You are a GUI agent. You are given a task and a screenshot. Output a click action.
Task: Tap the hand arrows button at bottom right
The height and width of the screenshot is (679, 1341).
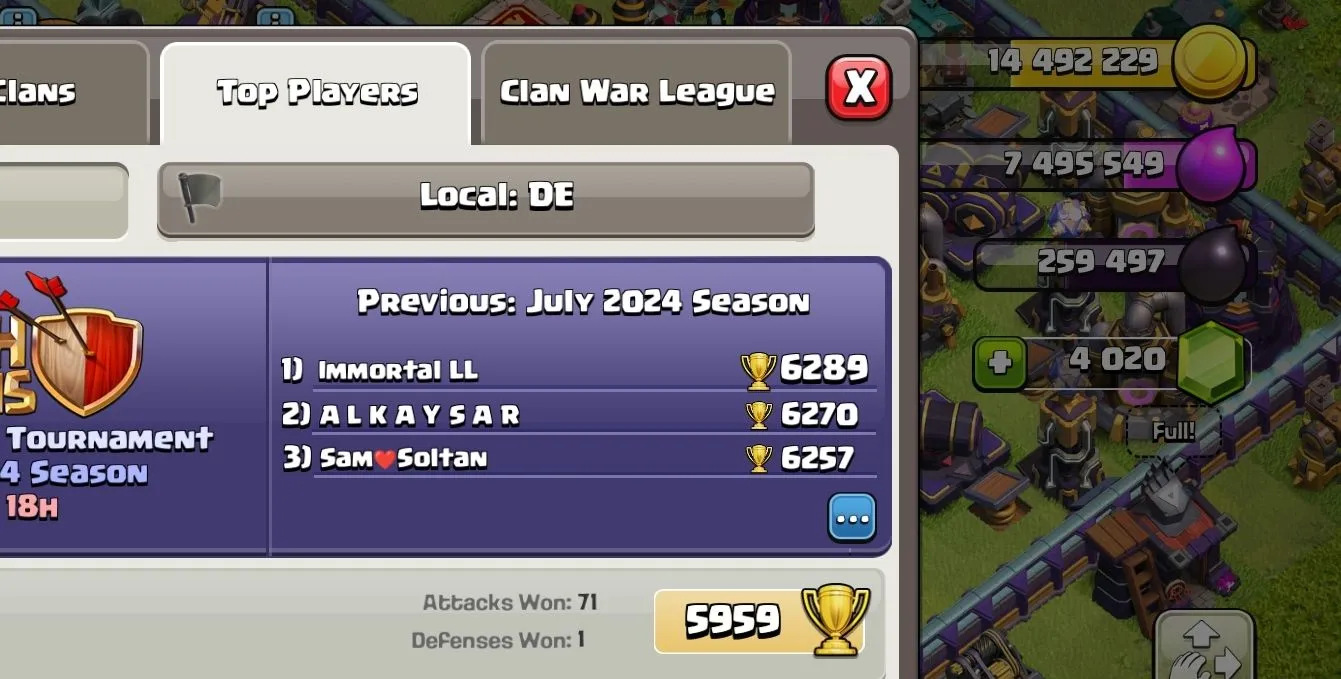coord(1204,646)
